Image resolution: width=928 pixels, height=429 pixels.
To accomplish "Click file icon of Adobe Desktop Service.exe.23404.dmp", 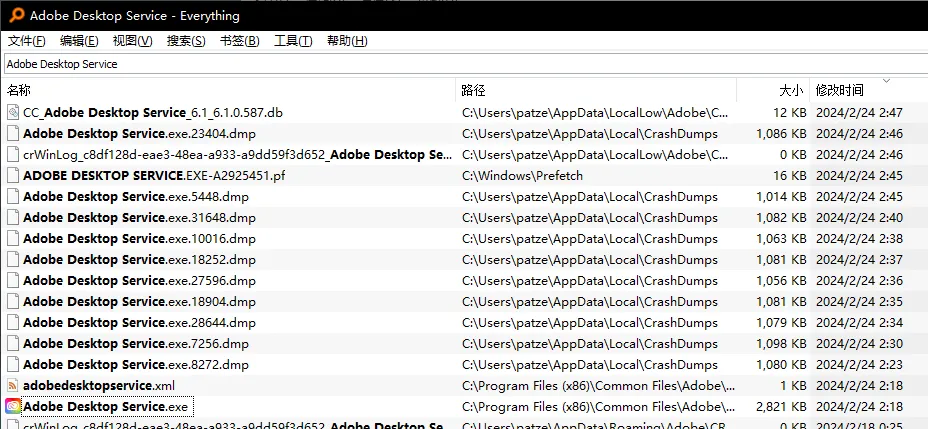I will point(13,134).
